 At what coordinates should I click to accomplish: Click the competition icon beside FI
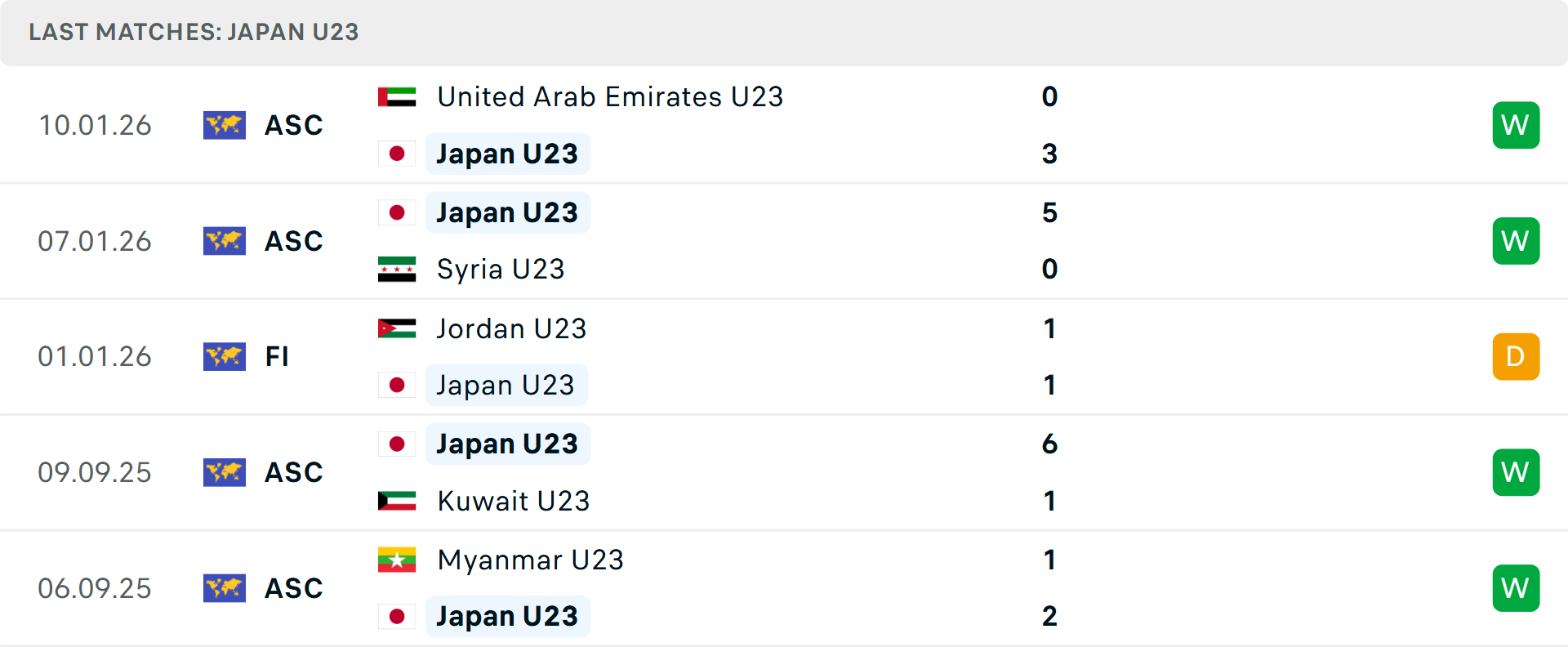coord(225,356)
